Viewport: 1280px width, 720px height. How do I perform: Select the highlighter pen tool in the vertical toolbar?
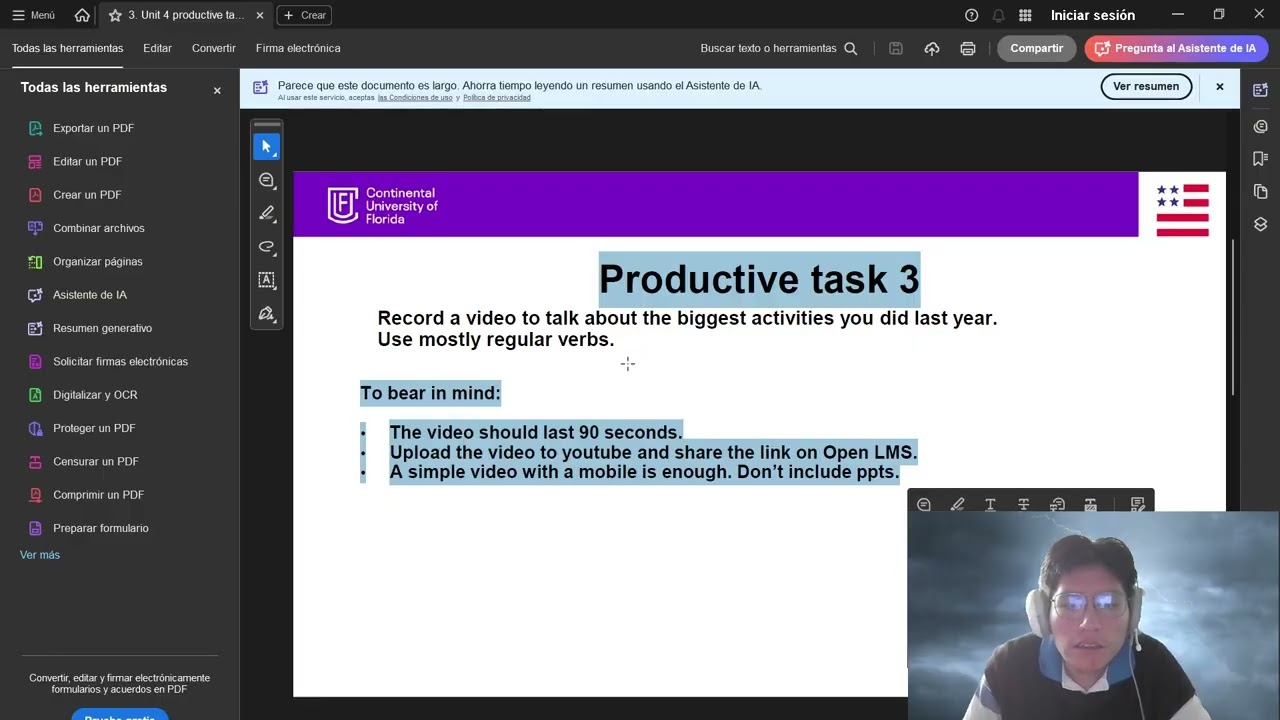pyautogui.click(x=266, y=213)
